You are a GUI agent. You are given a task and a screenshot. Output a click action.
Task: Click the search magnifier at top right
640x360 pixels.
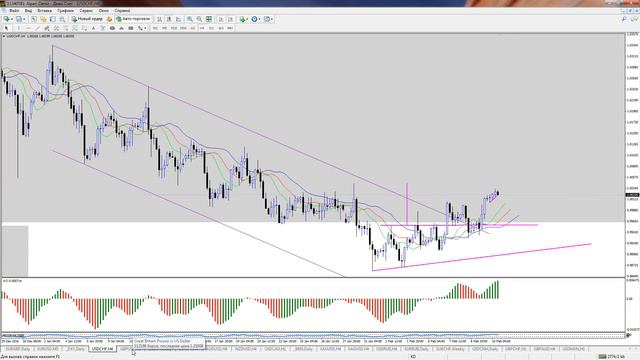tap(624, 19)
